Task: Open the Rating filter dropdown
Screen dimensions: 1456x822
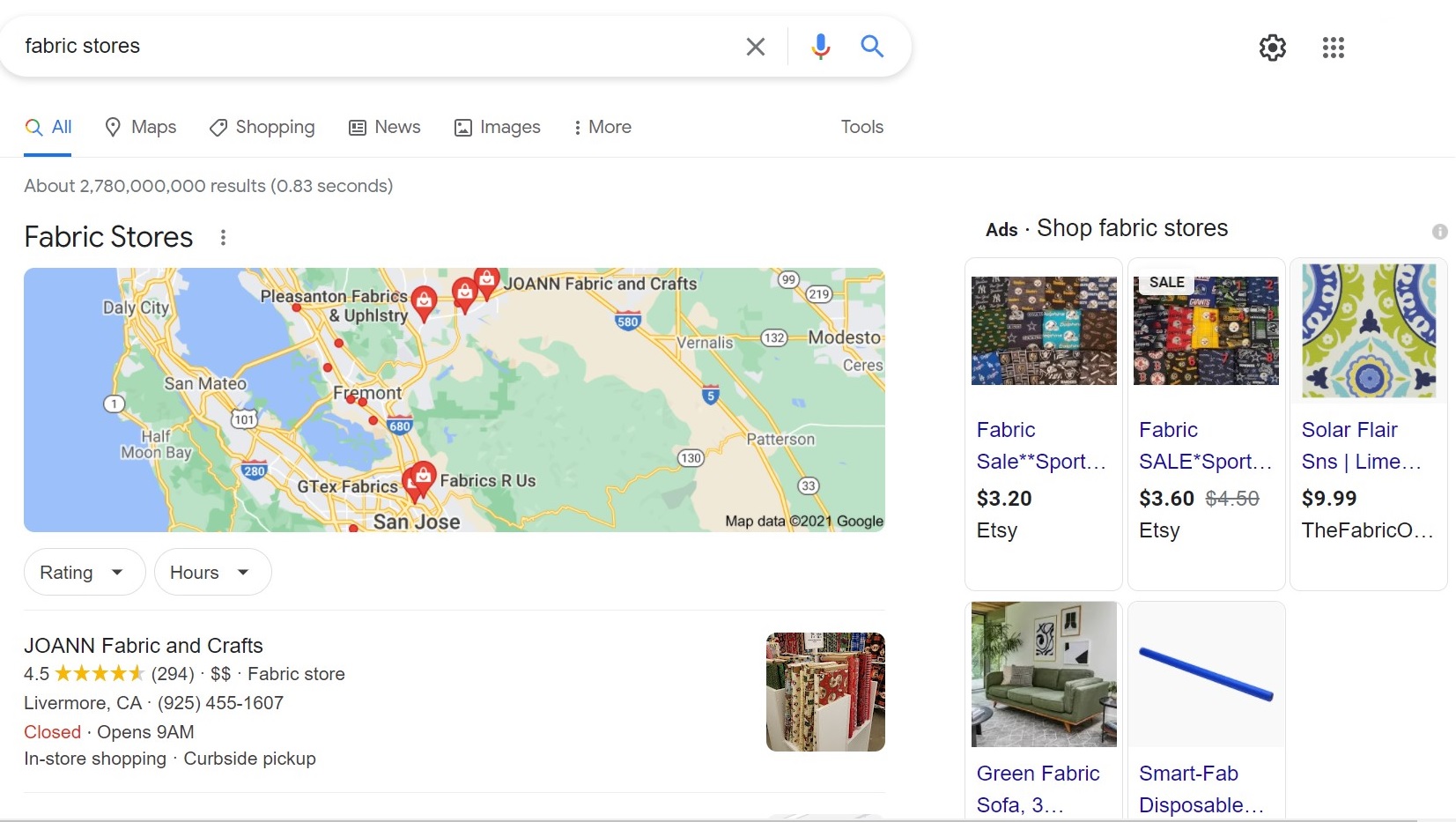Action: 85,573
